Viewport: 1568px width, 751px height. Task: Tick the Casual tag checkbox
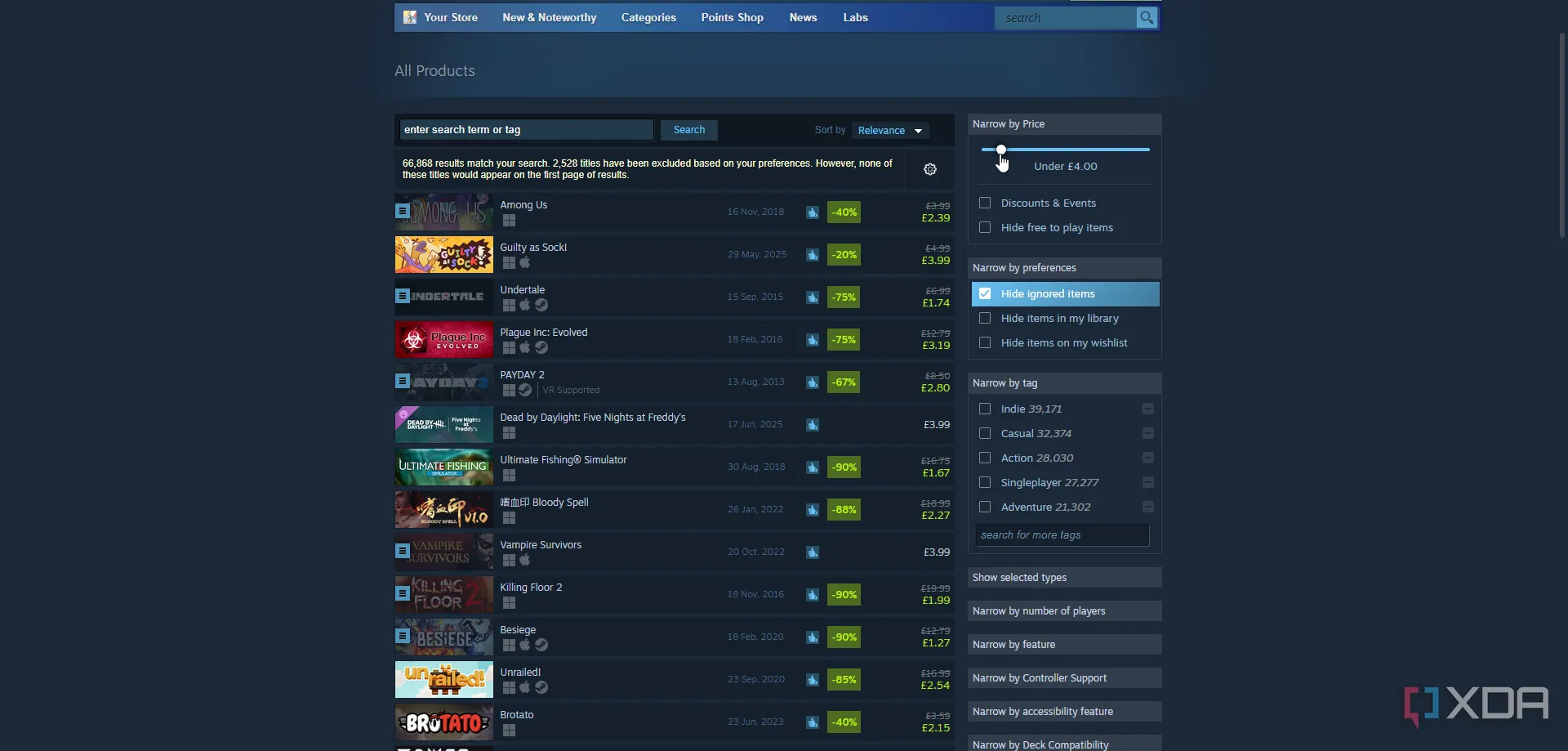[x=985, y=433]
